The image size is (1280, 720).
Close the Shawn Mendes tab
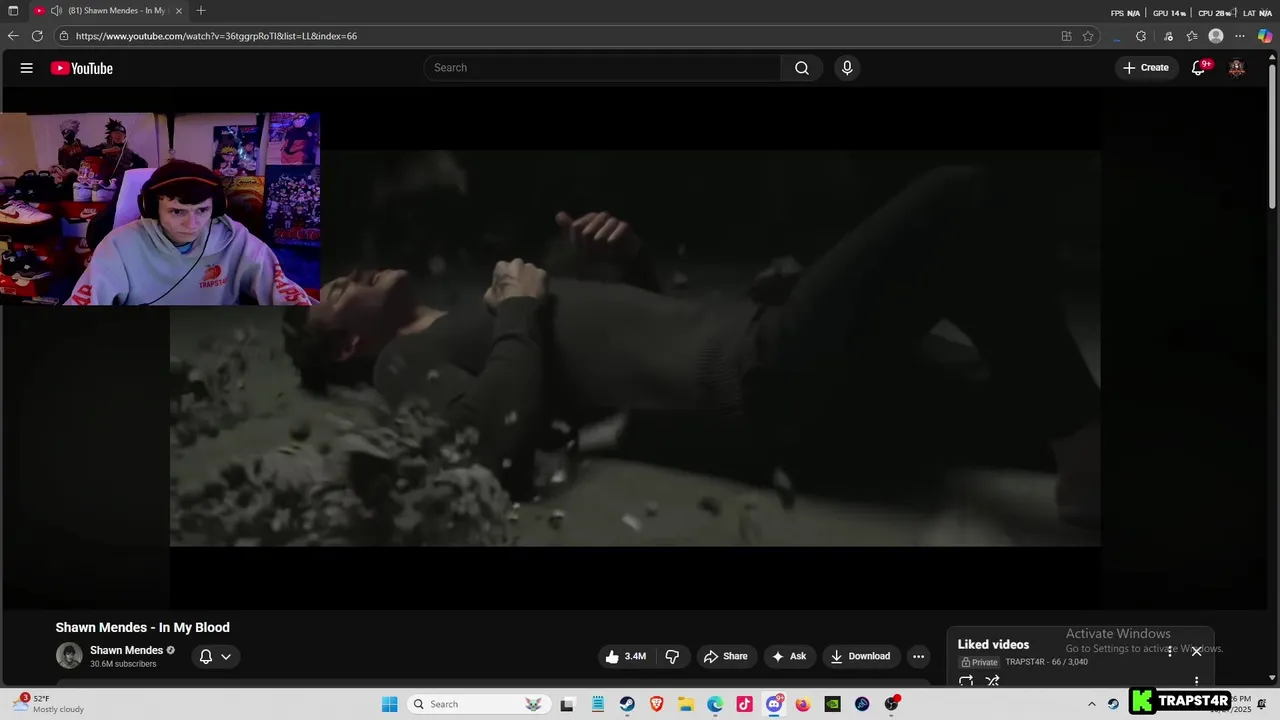(x=179, y=11)
